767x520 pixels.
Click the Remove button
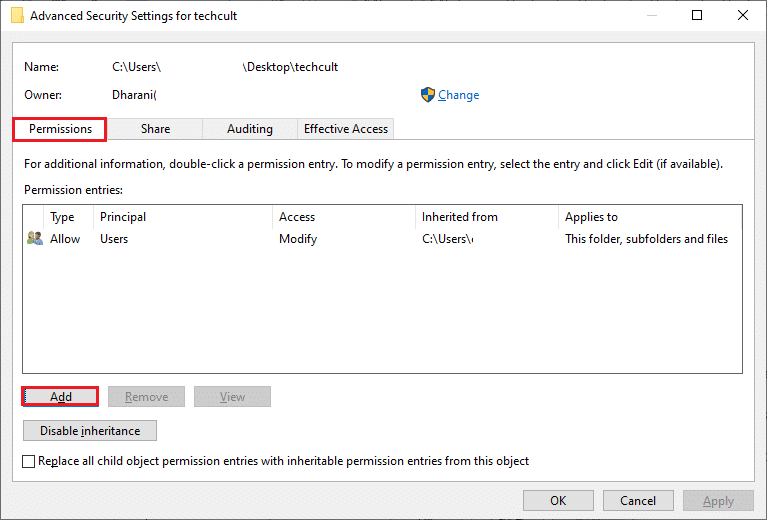click(x=146, y=397)
